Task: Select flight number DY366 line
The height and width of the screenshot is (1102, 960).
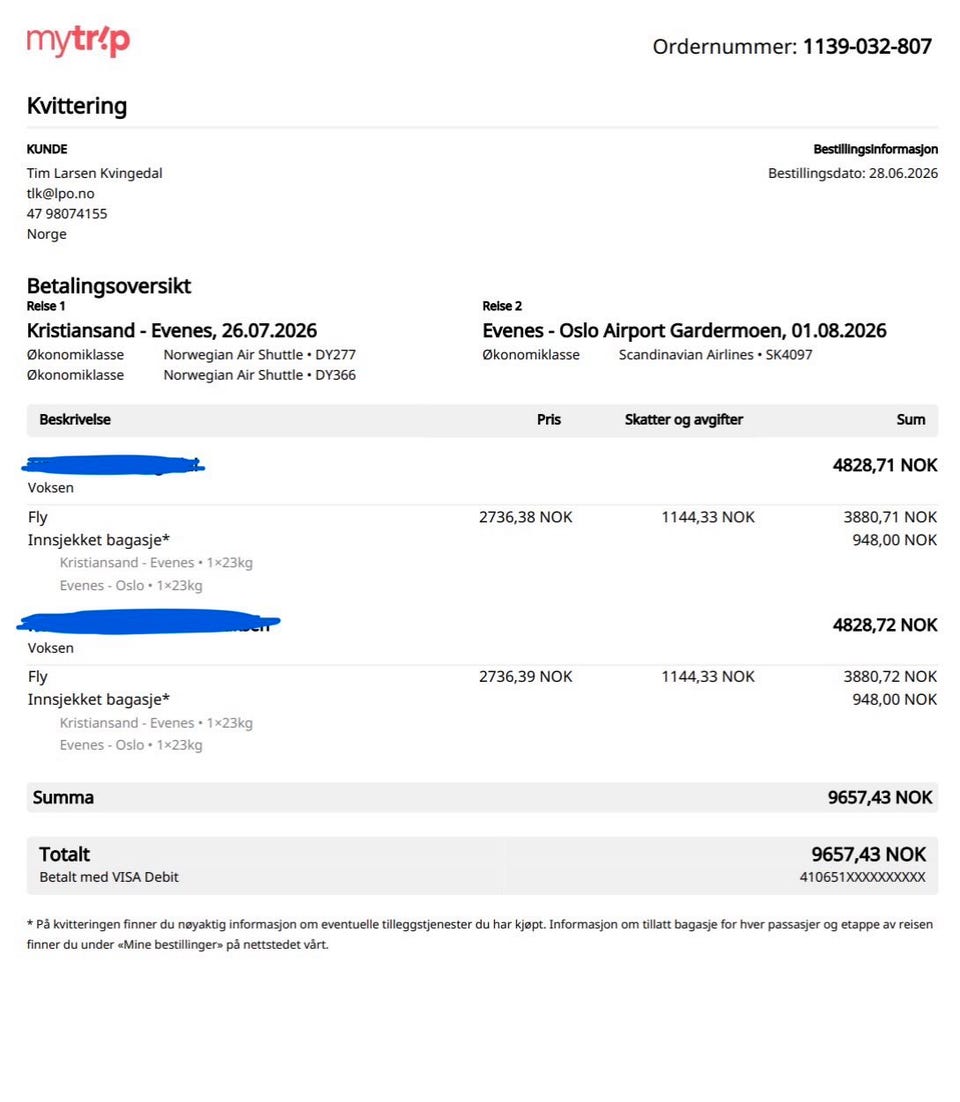Action: (259, 375)
